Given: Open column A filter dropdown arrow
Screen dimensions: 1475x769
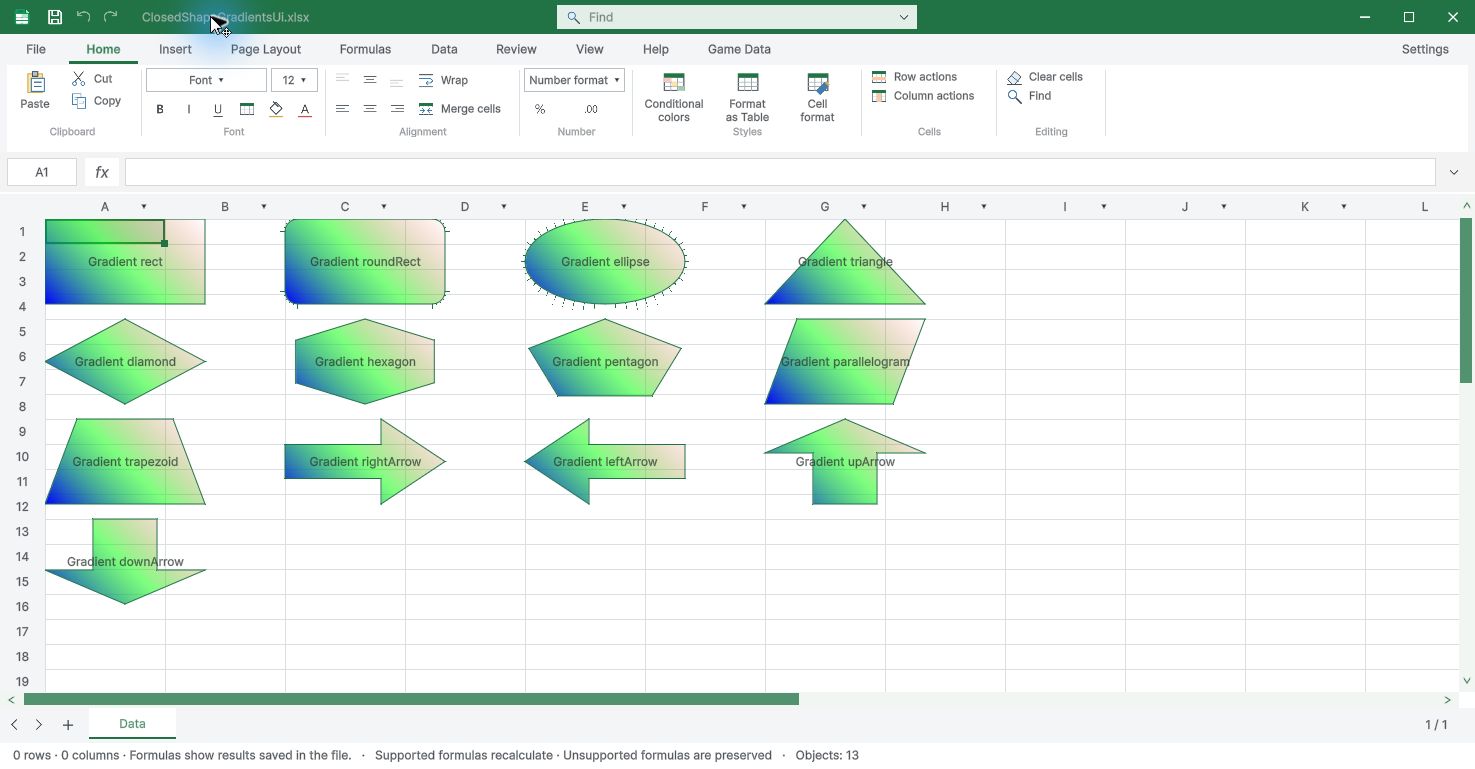Looking at the screenshot, I should point(144,207).
